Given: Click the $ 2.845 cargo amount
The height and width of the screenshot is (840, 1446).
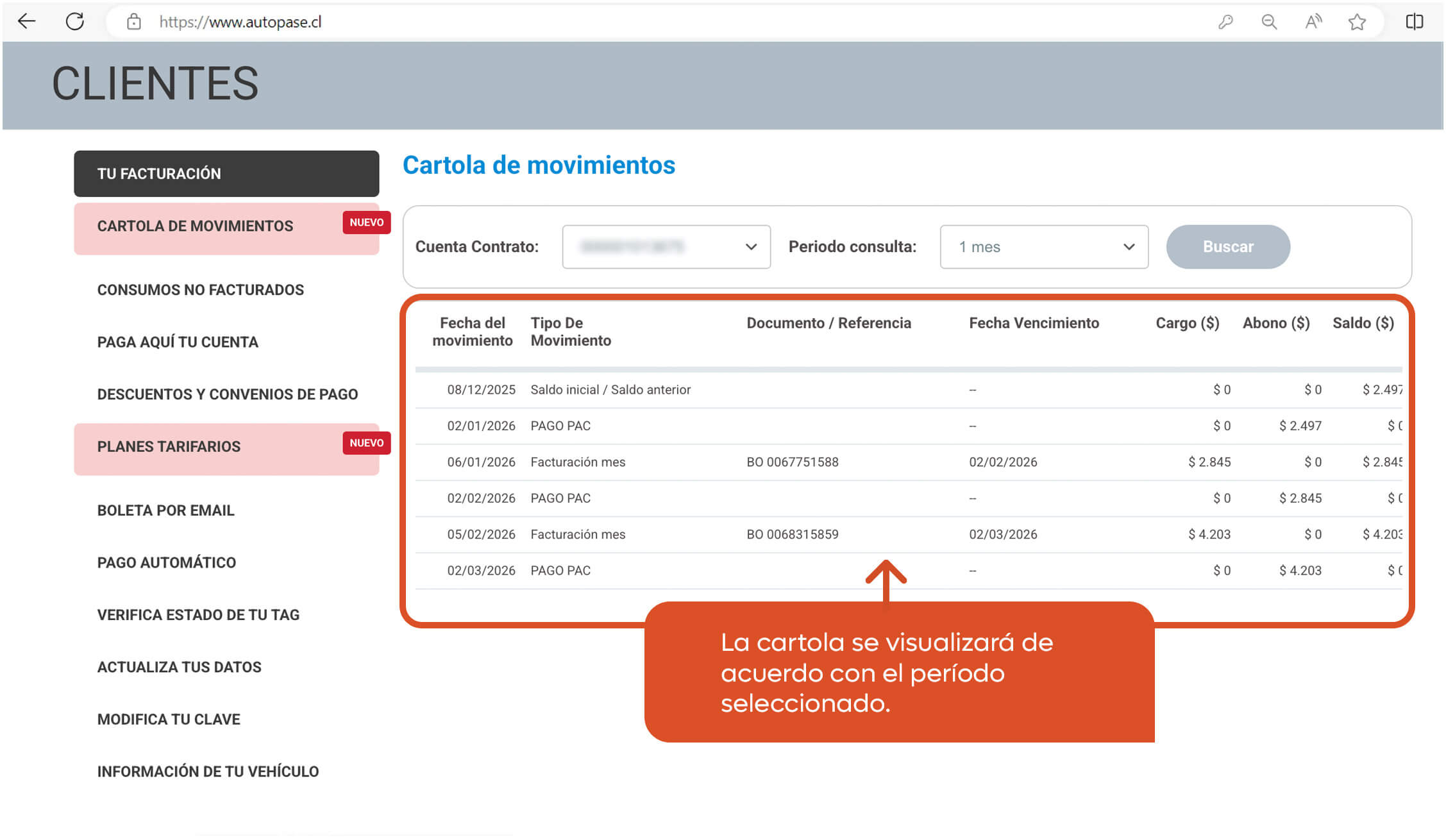Looking at the screenshot, I should pos(1209,462).
